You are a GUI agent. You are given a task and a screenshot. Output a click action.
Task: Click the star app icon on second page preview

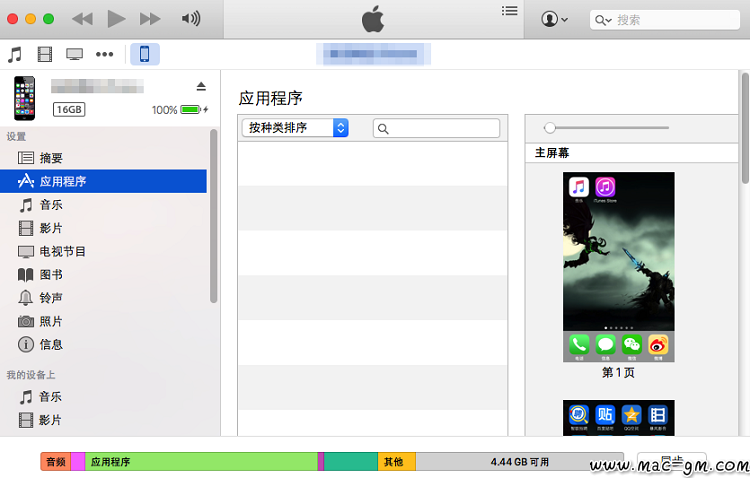[631, 414]
